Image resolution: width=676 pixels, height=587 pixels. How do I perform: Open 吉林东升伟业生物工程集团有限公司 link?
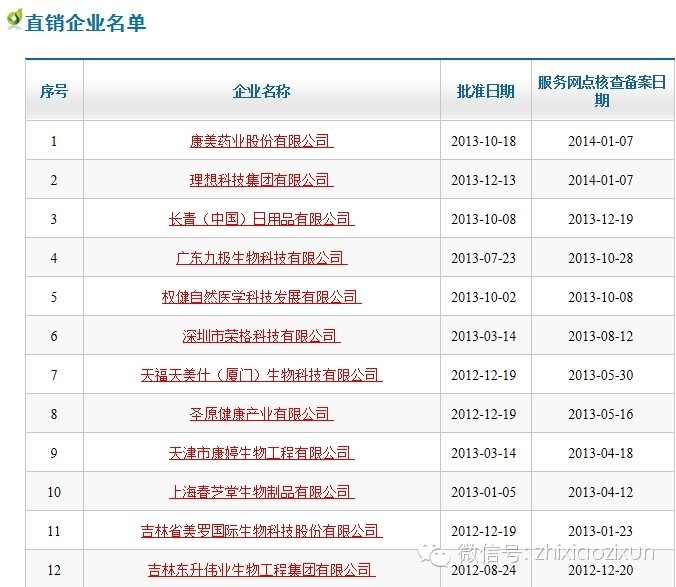262,570
